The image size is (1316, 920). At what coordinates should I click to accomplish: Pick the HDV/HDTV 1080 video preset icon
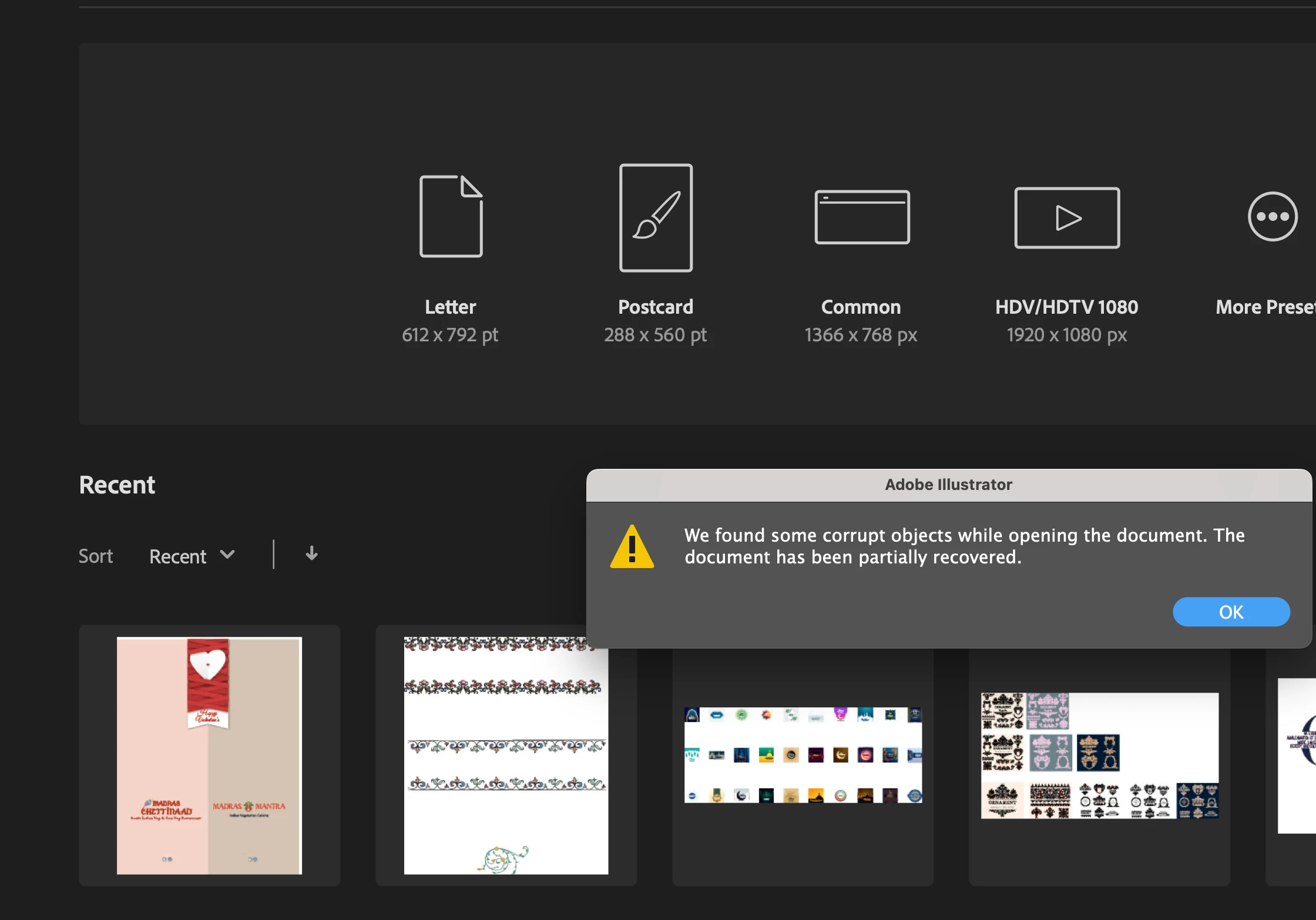pos(1067,217)
